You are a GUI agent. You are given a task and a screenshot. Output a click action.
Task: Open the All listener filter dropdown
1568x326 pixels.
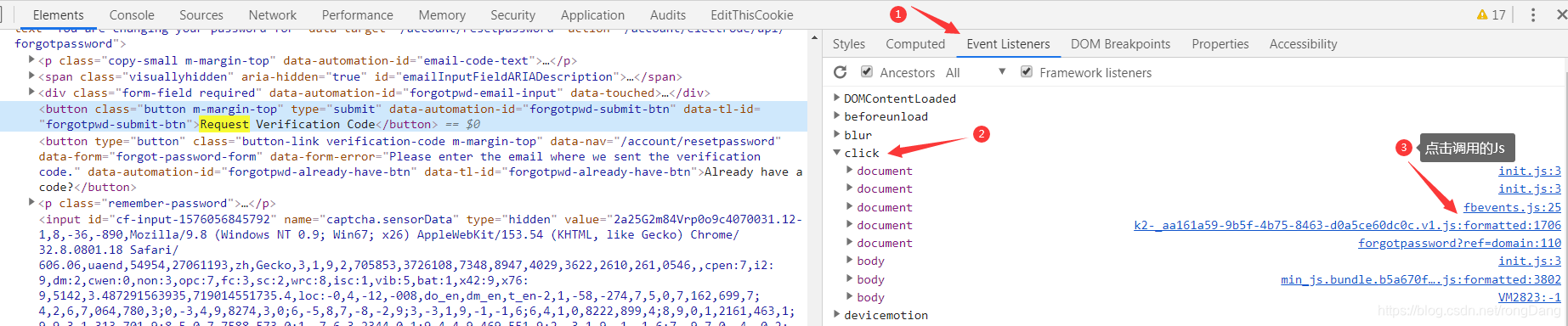click(975, 72)
